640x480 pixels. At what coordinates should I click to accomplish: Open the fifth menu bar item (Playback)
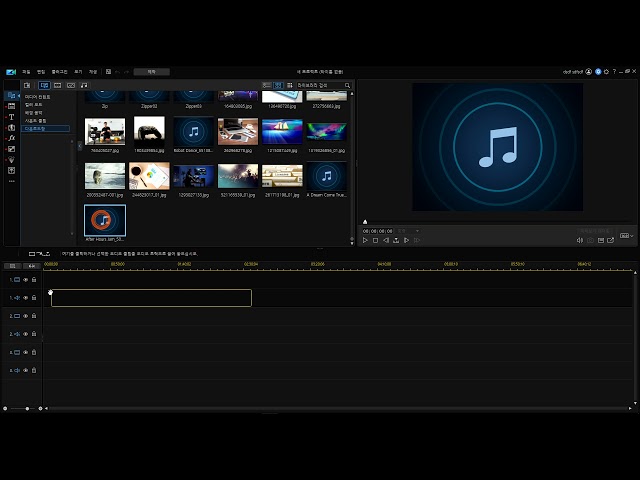pyautogui.click(x=93, y=72)
